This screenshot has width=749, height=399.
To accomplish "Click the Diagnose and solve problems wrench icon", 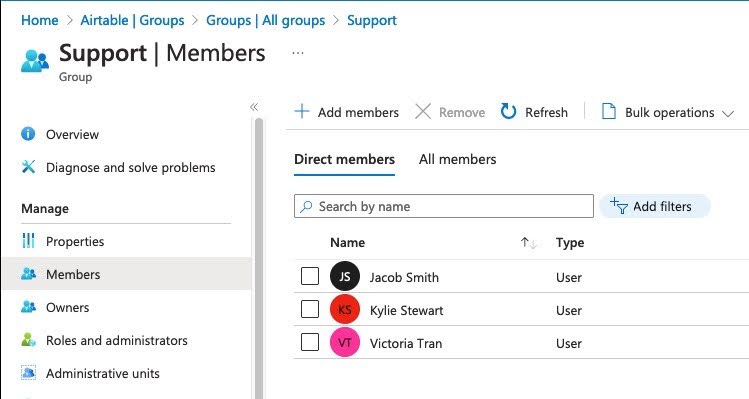I will pyautogui.click(x=28, y=167).
